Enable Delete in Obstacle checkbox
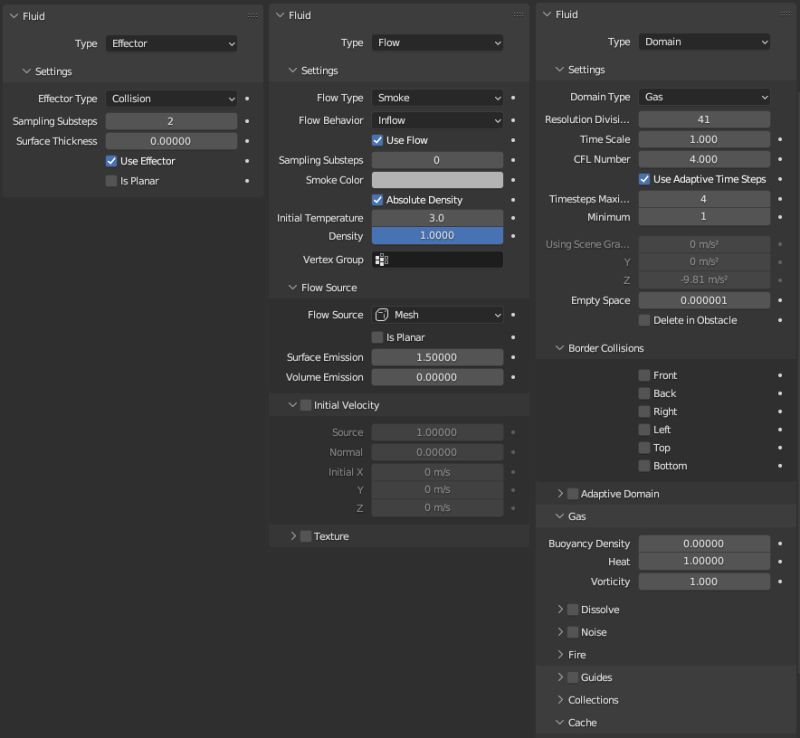The image size is (800, 738). pos(644,321)
